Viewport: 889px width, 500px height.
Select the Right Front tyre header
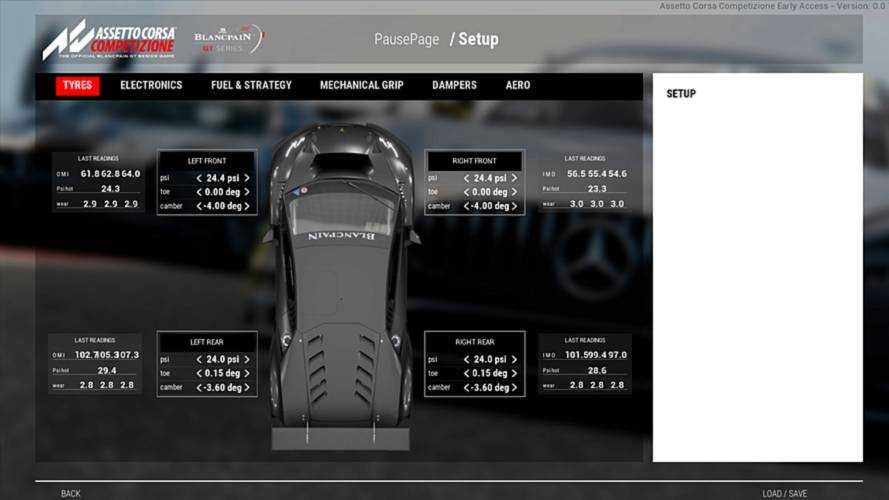click(x=475, y=161)
